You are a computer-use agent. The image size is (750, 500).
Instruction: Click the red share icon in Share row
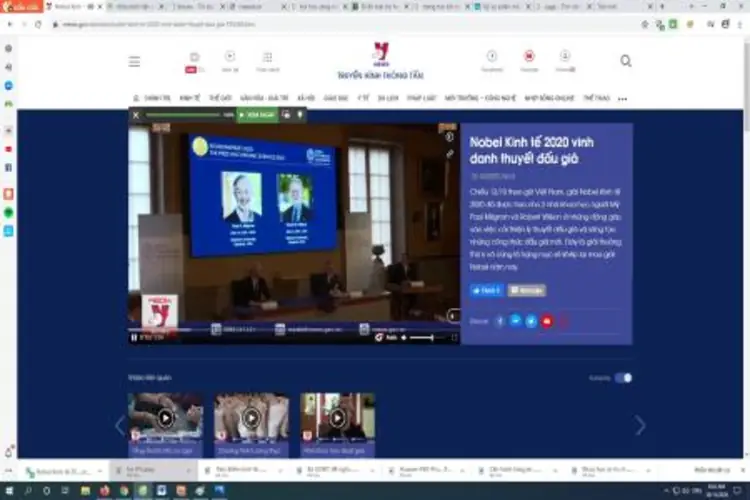pyautogui.click(x=547, y=321)
